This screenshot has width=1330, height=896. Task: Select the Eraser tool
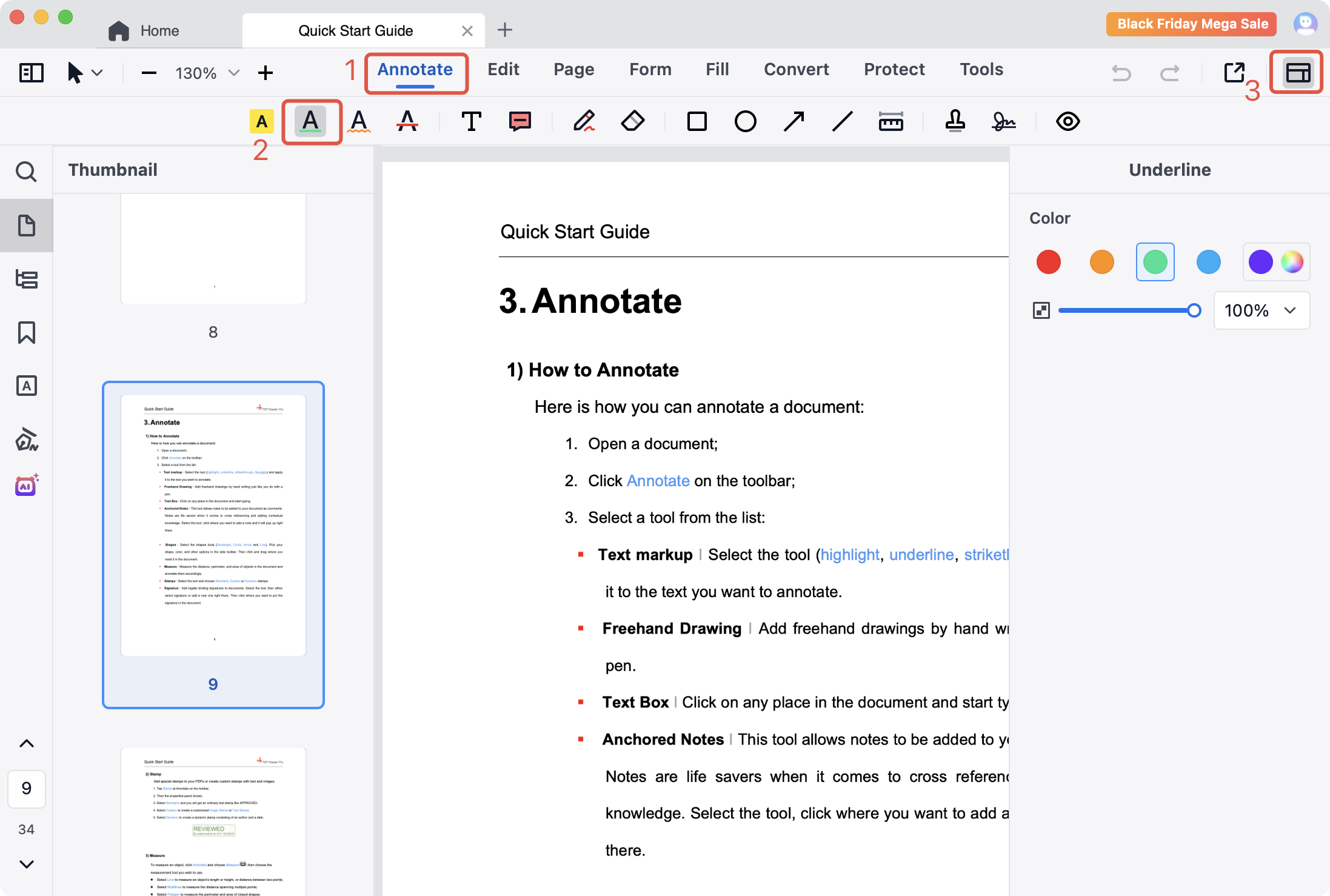pyautogui.click(x=633, y=121)
